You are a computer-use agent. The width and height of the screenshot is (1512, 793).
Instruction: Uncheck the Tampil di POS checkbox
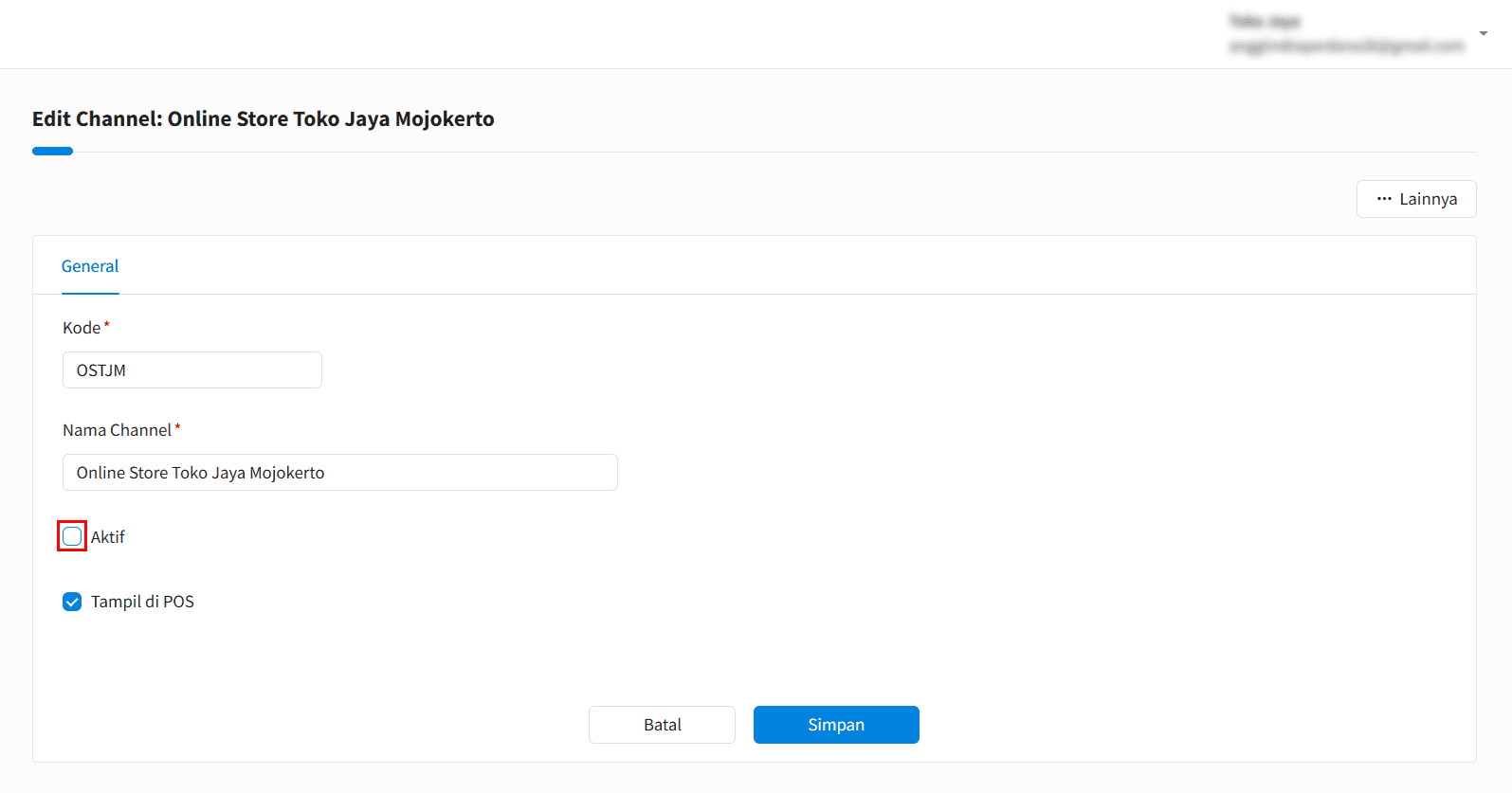tap(72, 602)
